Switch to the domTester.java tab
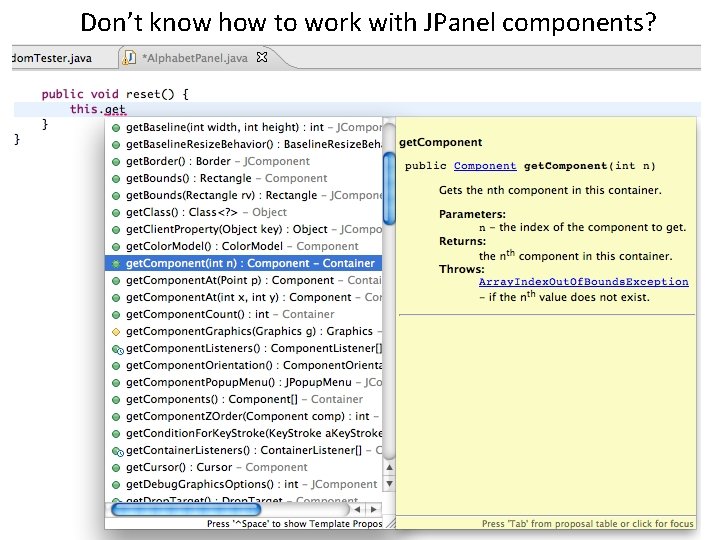This screenshot has height=540, width=720. click(x=51, y=58)
